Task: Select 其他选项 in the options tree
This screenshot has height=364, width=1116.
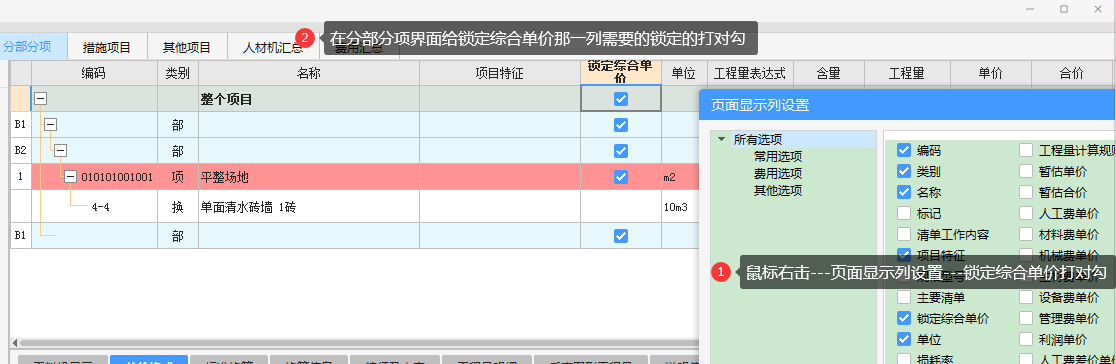Action: point(778,190)
